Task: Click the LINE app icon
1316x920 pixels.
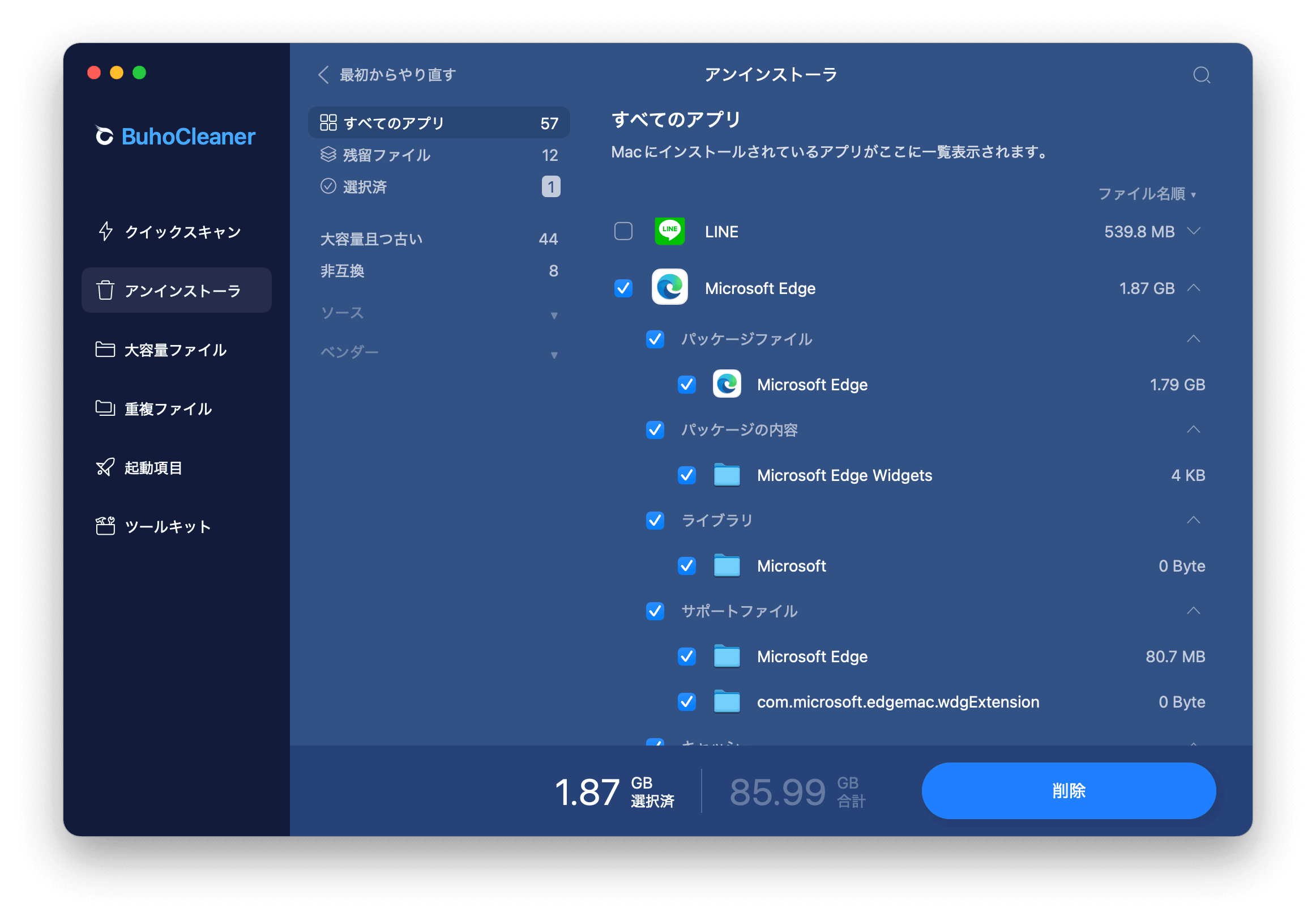Action: point(669,231)
